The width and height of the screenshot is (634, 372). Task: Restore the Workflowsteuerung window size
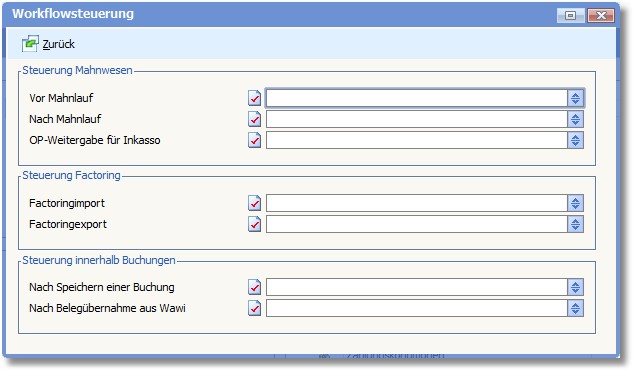point(571,15)
